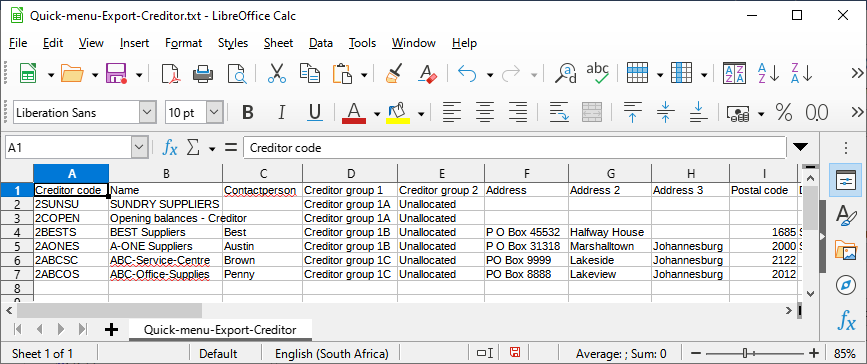This screenshot has height=364, width=867.
Task: Apply yellow background color
Action: [398, 113]
